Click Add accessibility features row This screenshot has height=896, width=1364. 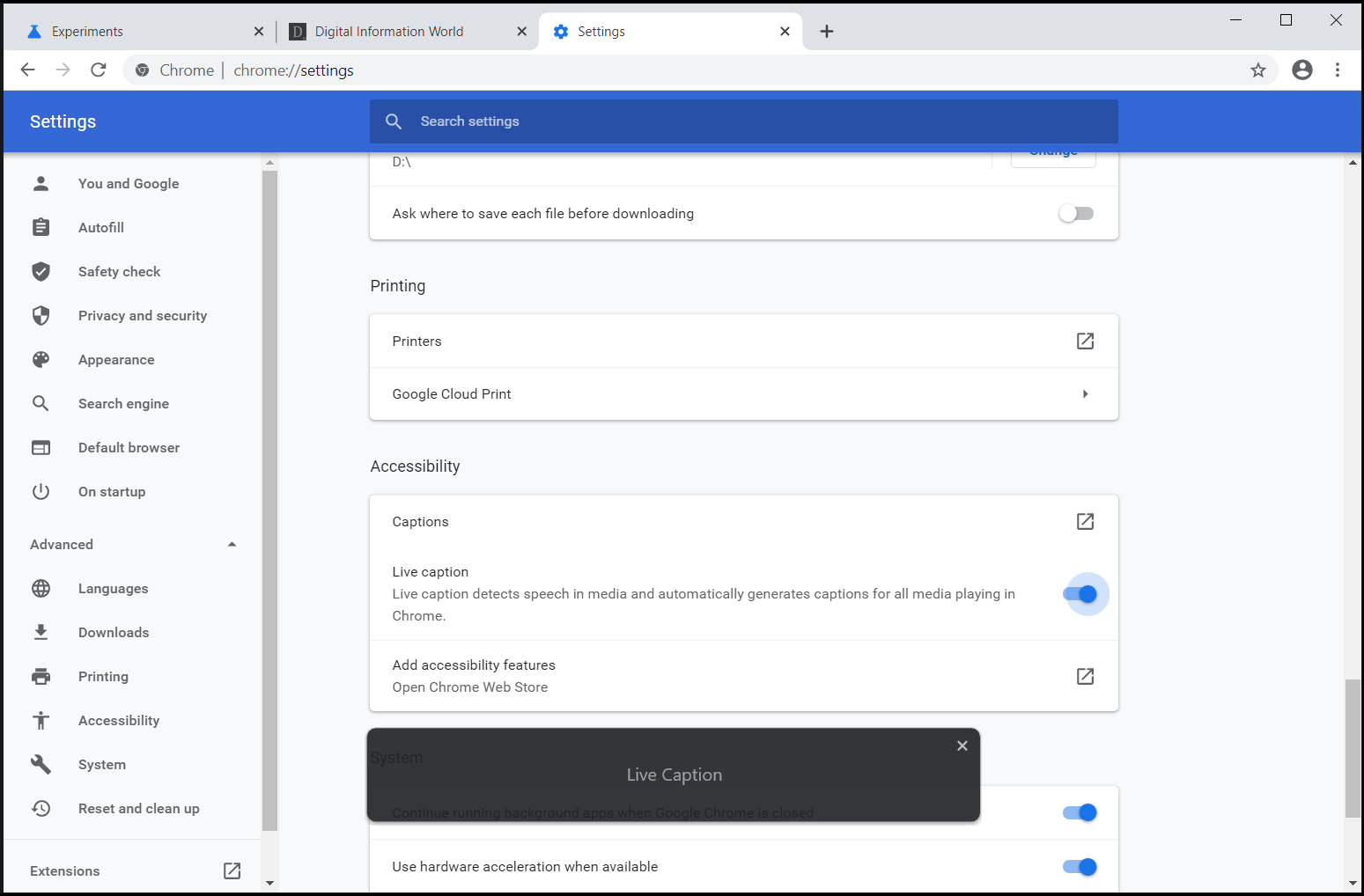[744, 676]
